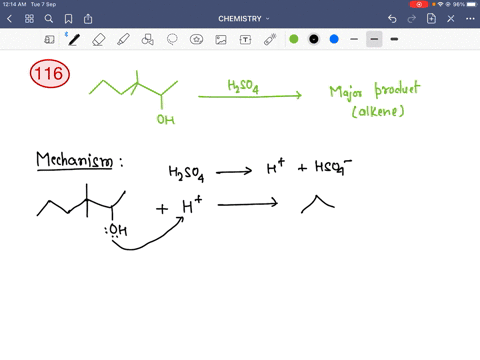Open the thumbnail grid view
This screenshot has height=360, width=480.
click(29, 19)
